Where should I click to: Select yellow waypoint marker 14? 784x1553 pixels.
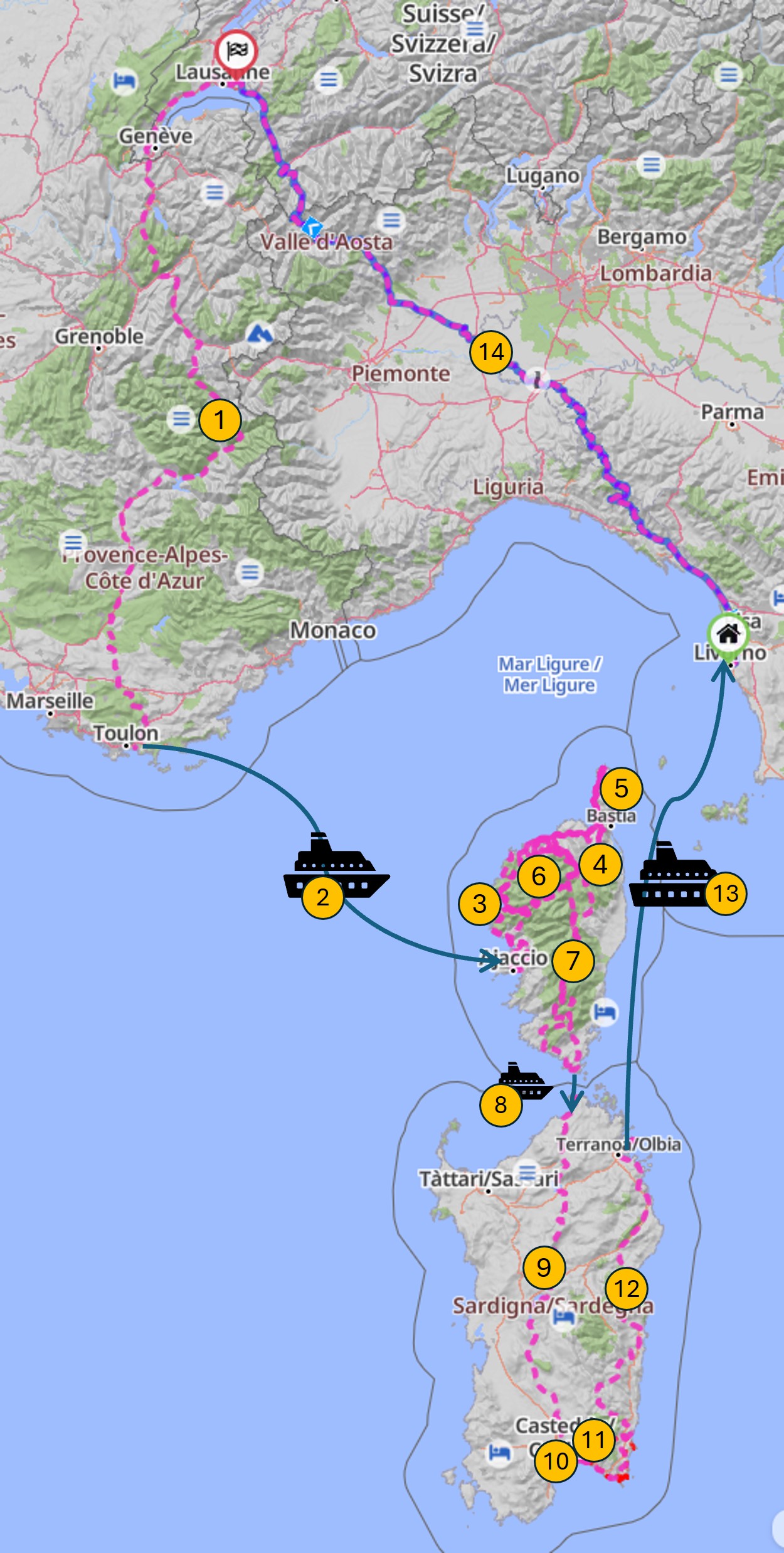point(491,352)
